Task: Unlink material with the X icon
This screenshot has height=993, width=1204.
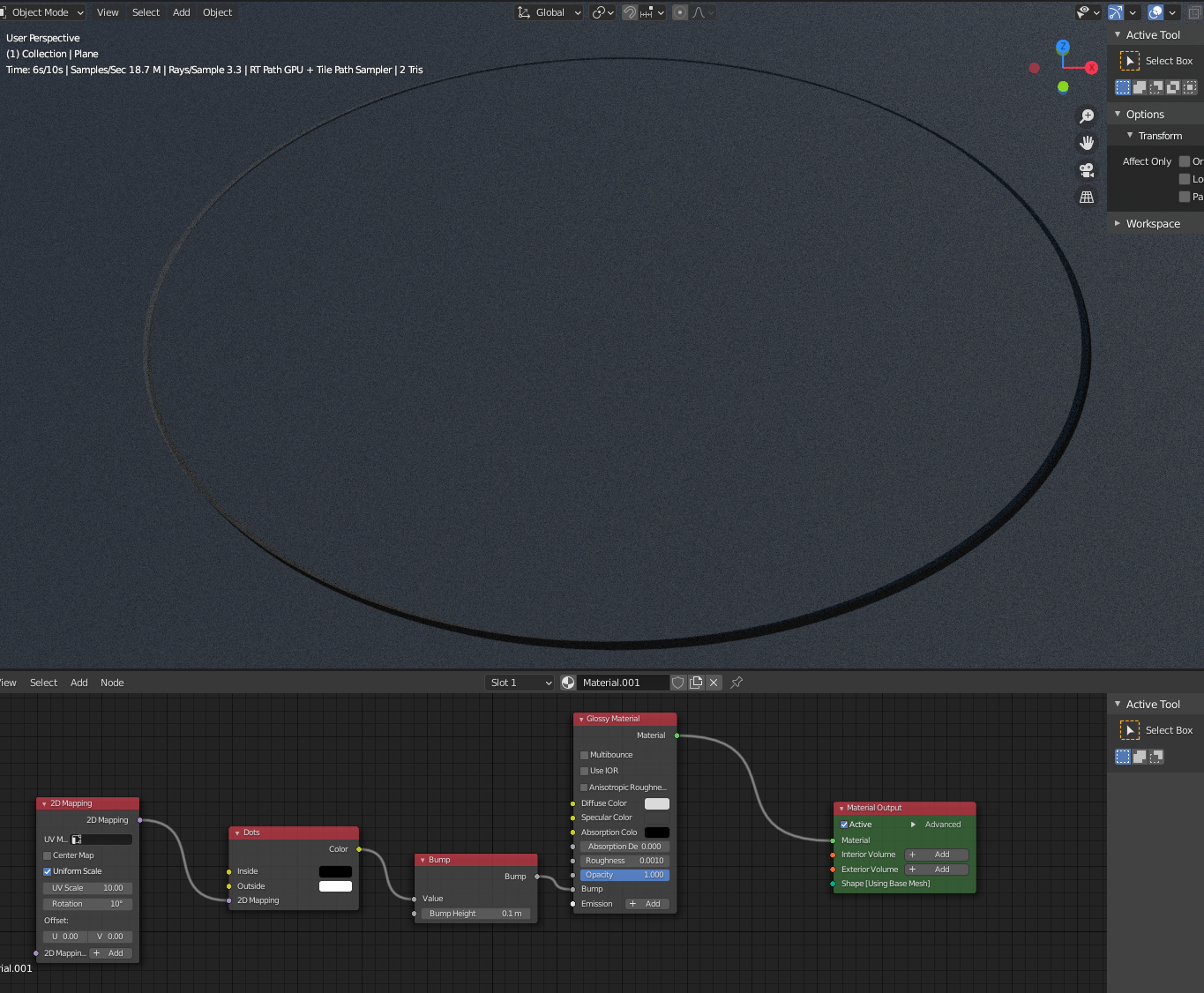Action: (x=714, y=683)
